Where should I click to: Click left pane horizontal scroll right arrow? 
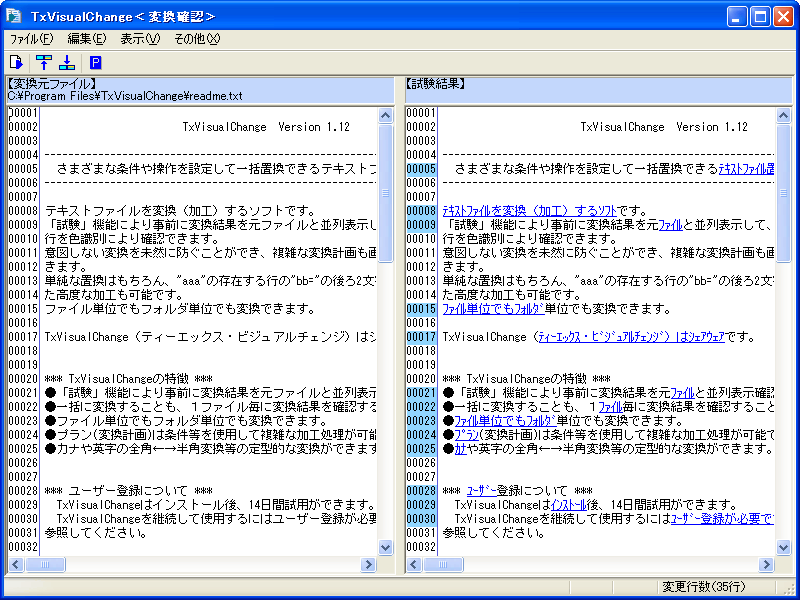coord(368,564)
